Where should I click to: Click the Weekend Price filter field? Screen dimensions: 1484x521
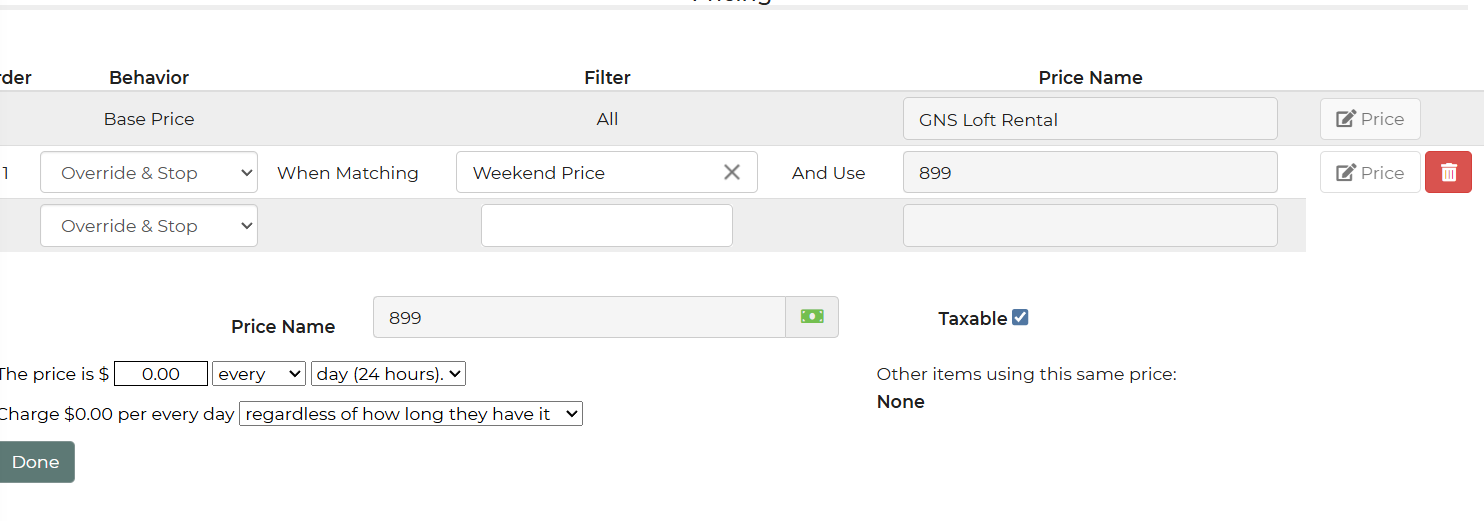click(590, 172)
